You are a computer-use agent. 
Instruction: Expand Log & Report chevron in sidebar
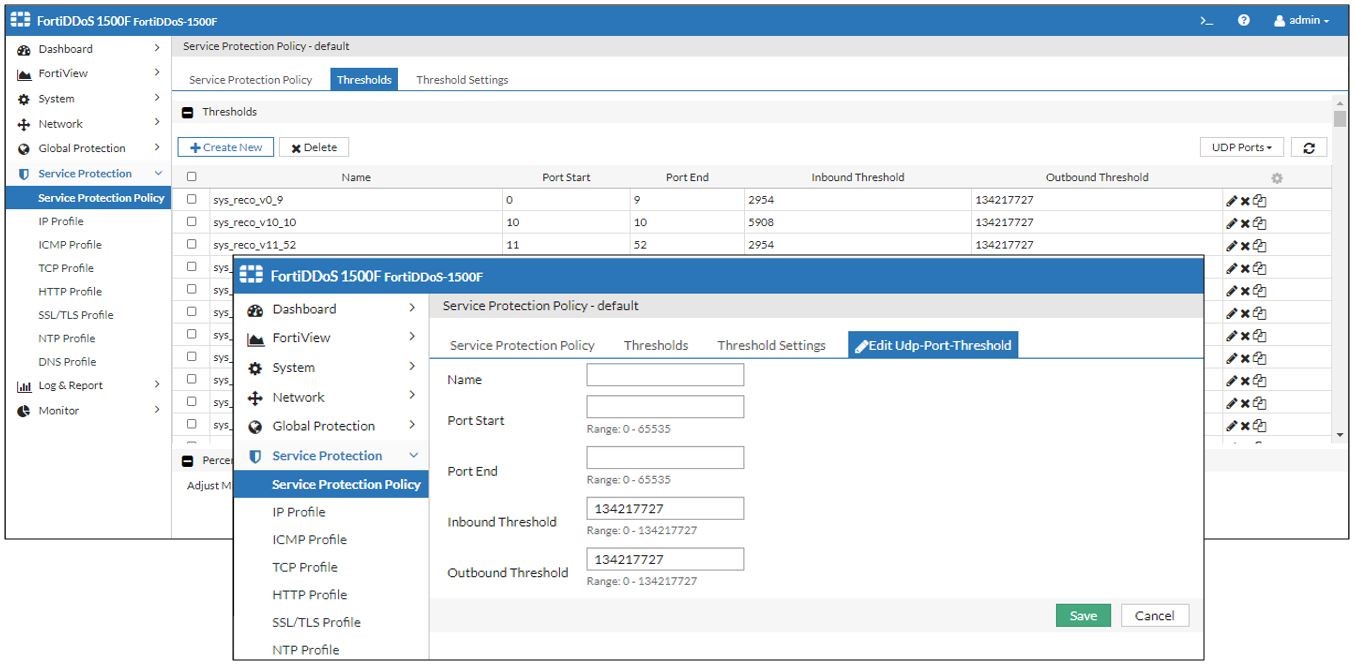click(x=157, y=385)
